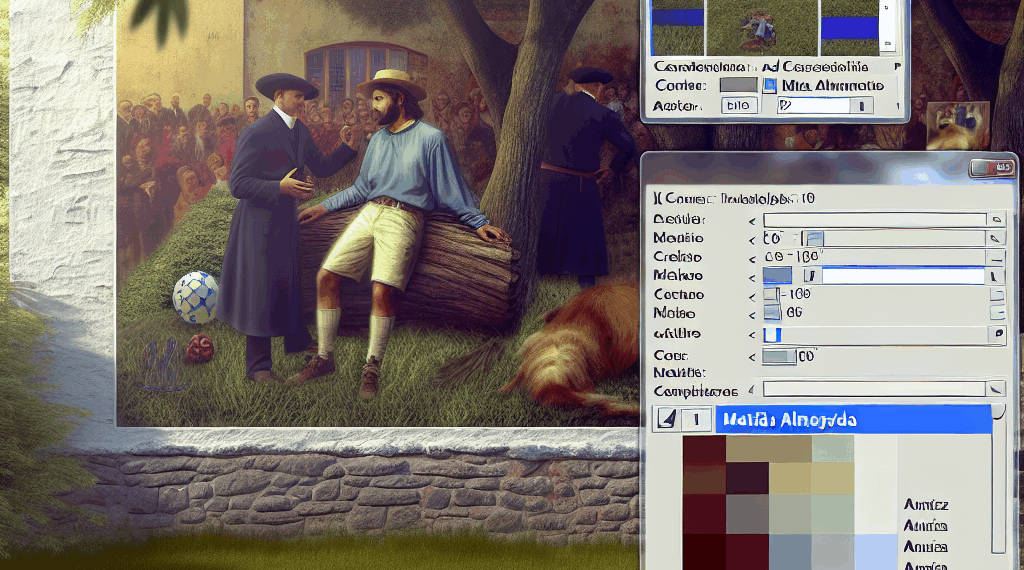Toggle the small checkbox in the Moiso row
This screenshot has height=570, width=1024.
pyautogui.click(x=771, y=313)
